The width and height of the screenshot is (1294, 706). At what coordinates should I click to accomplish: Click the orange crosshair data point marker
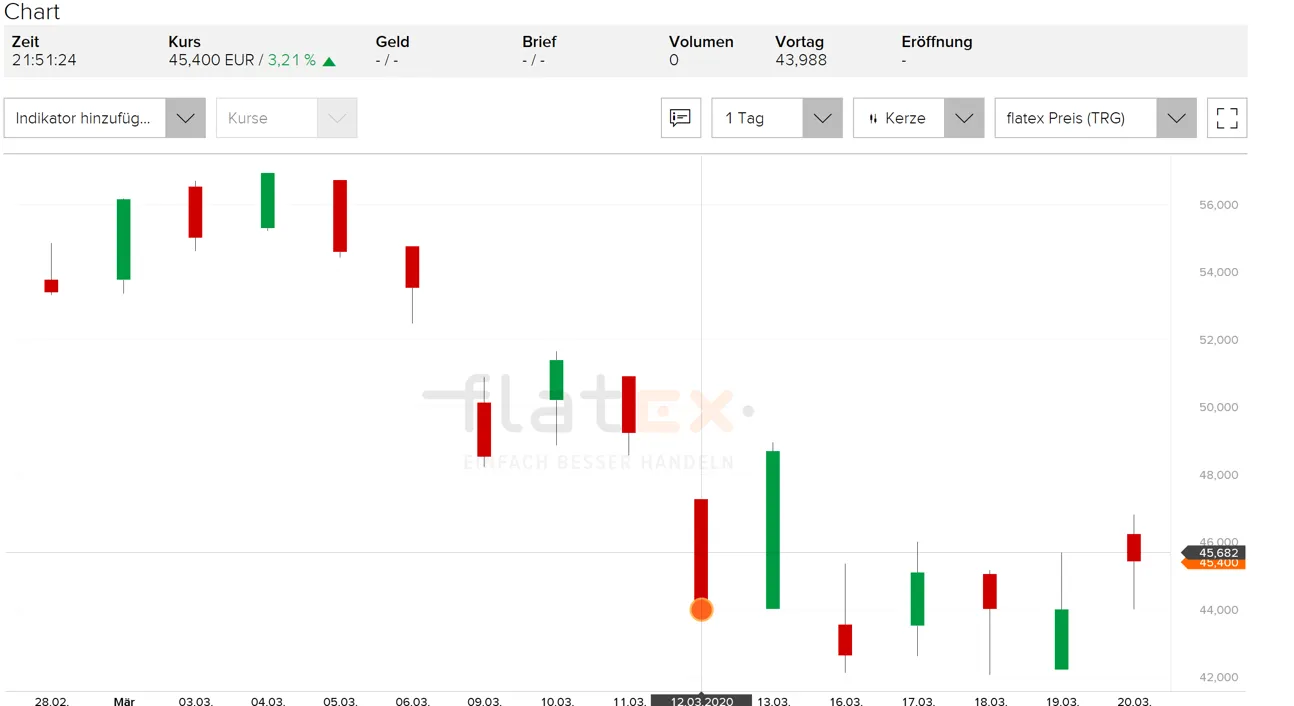(x=701, y=609)
